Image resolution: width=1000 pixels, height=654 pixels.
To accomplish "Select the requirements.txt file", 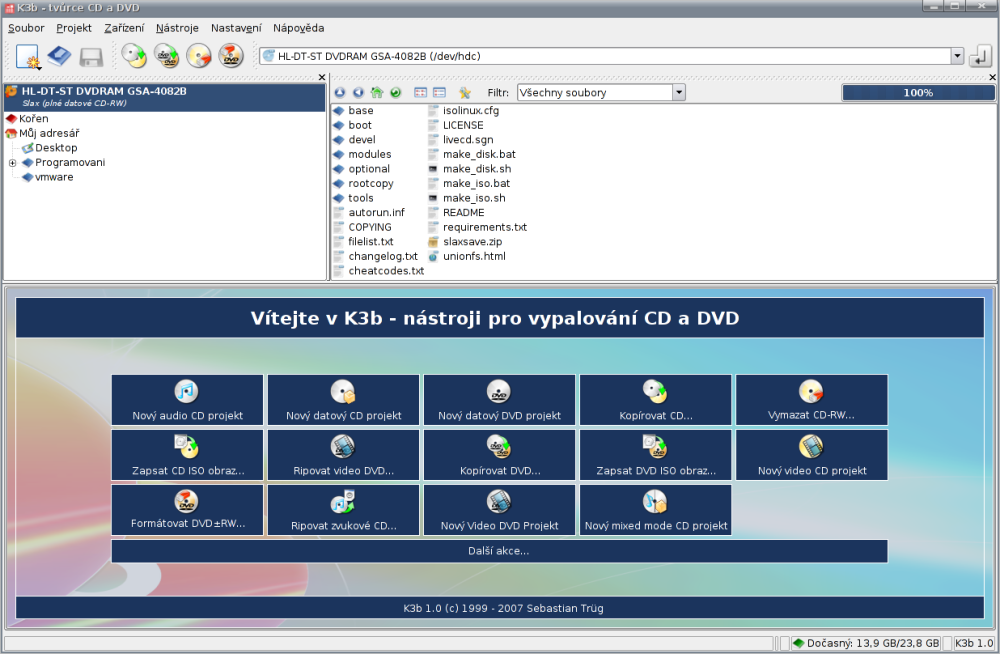I will pyautogui.click(x=478, y=227).
